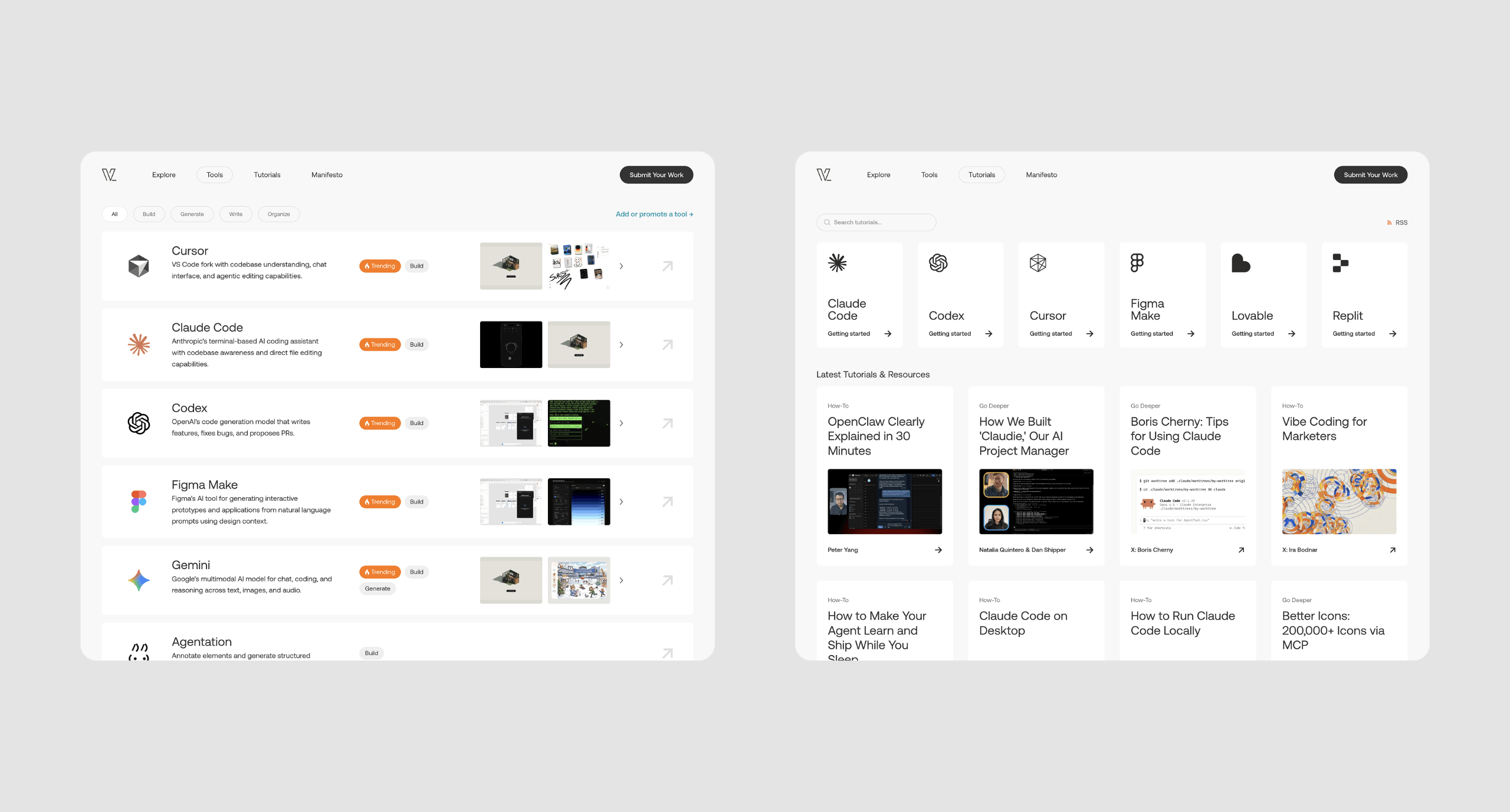The height and width of the screenshot is (812, 1510).
Task: Open Tools in the Tutorials page navigation
Action: (x=929, y=175)
